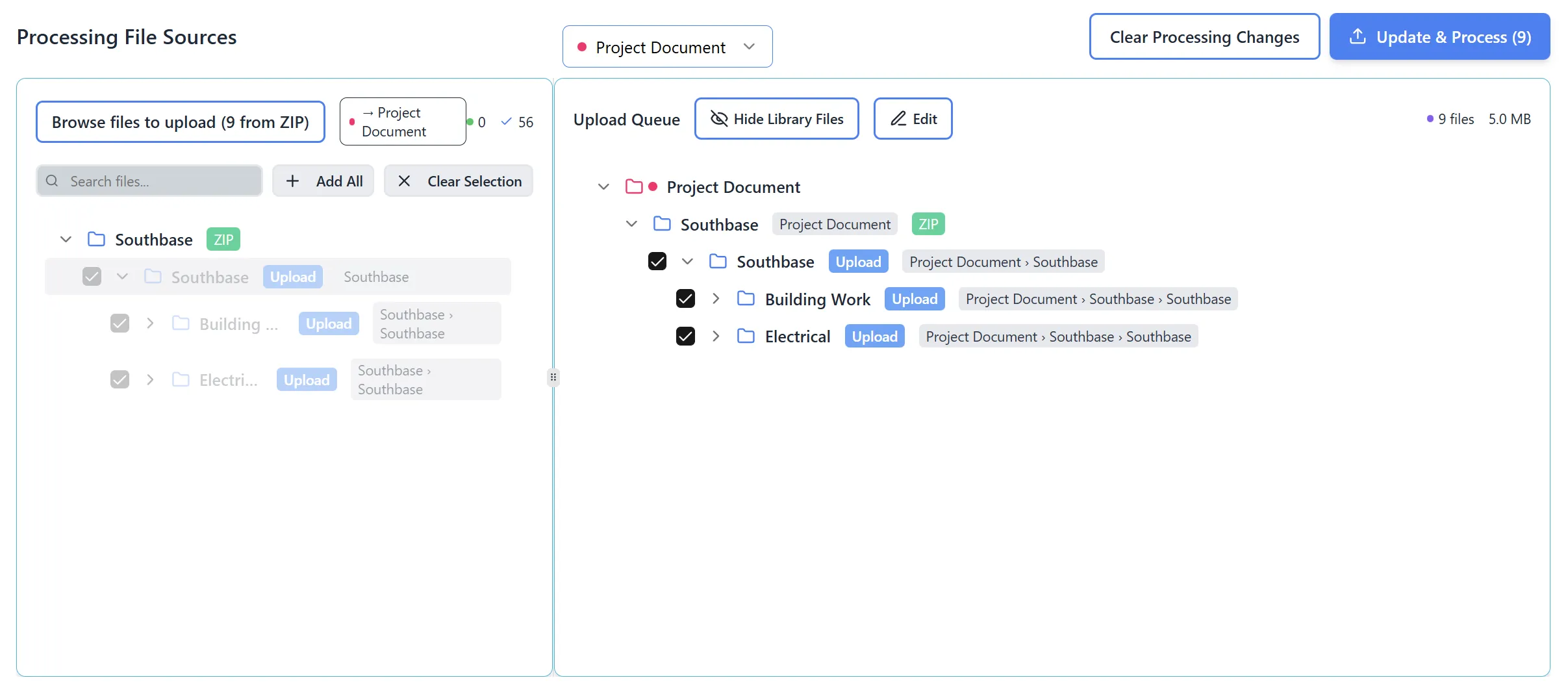Expand the Building Work folder in queue
This screenshot has height=695, width=1568.
[716, 299]
